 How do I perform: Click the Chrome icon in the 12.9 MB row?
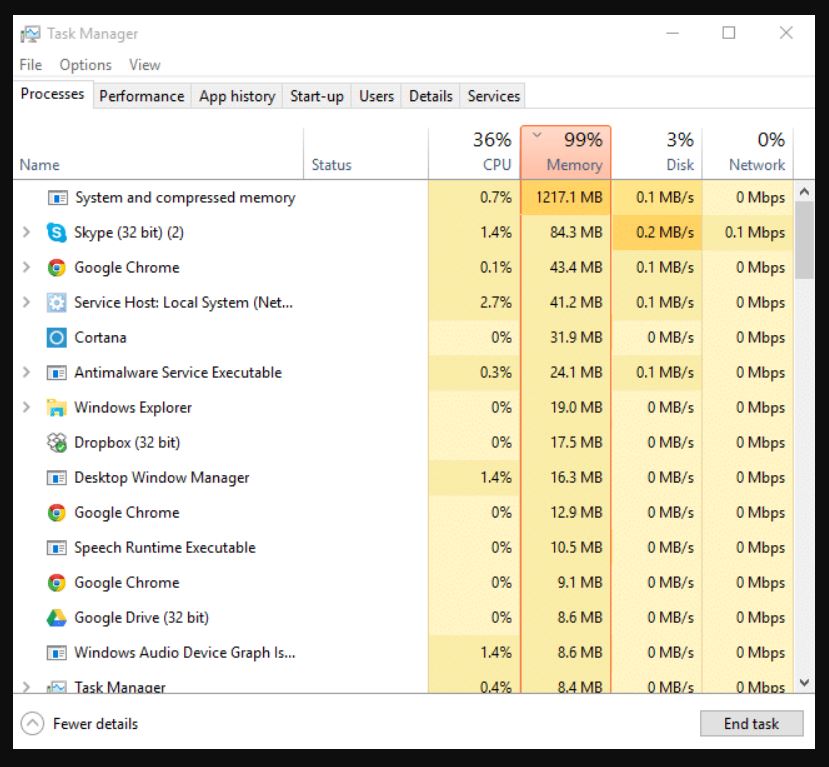pyautogui.click(x=57, y=513)
